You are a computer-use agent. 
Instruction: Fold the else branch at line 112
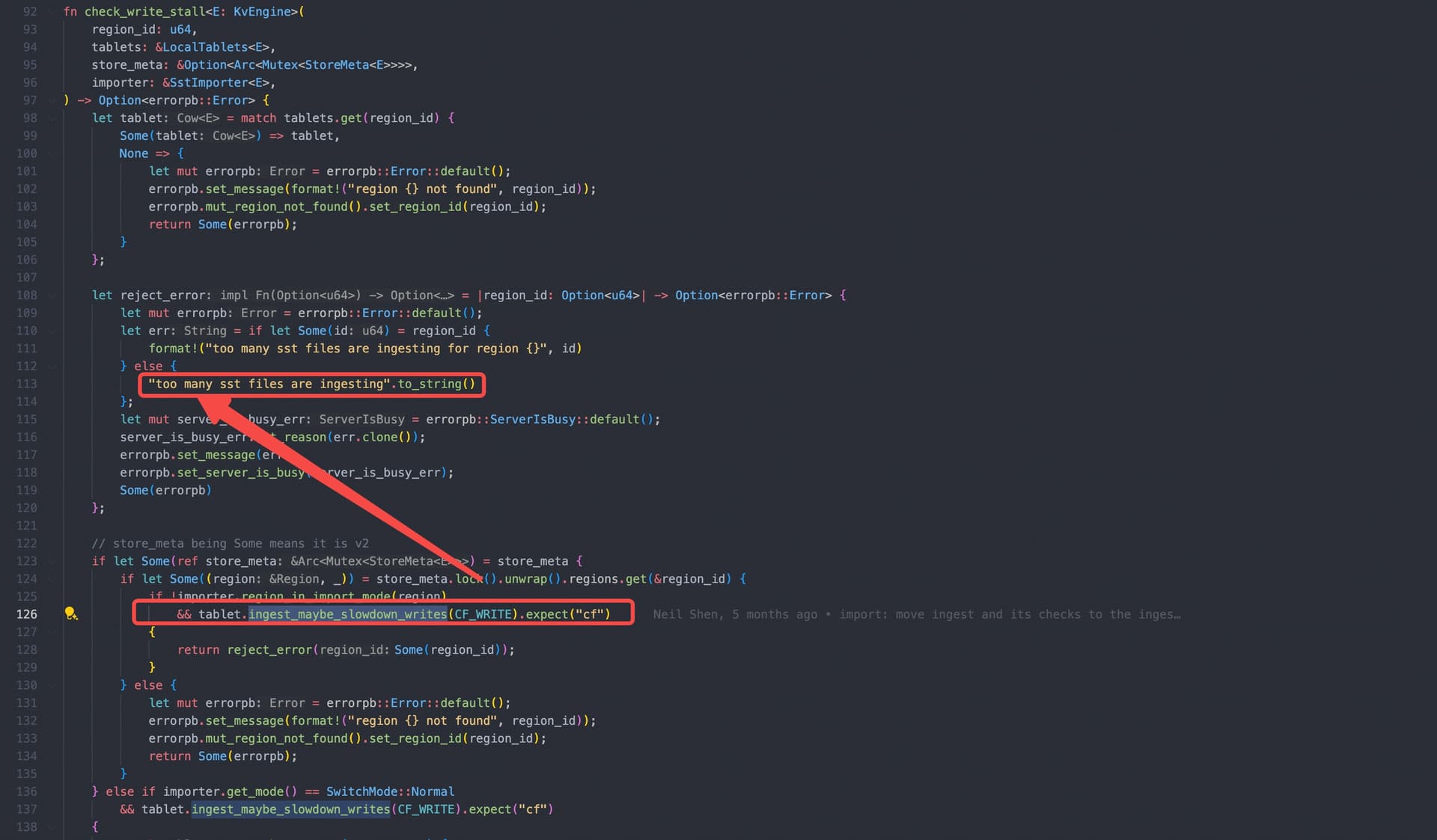coord(52,367)
